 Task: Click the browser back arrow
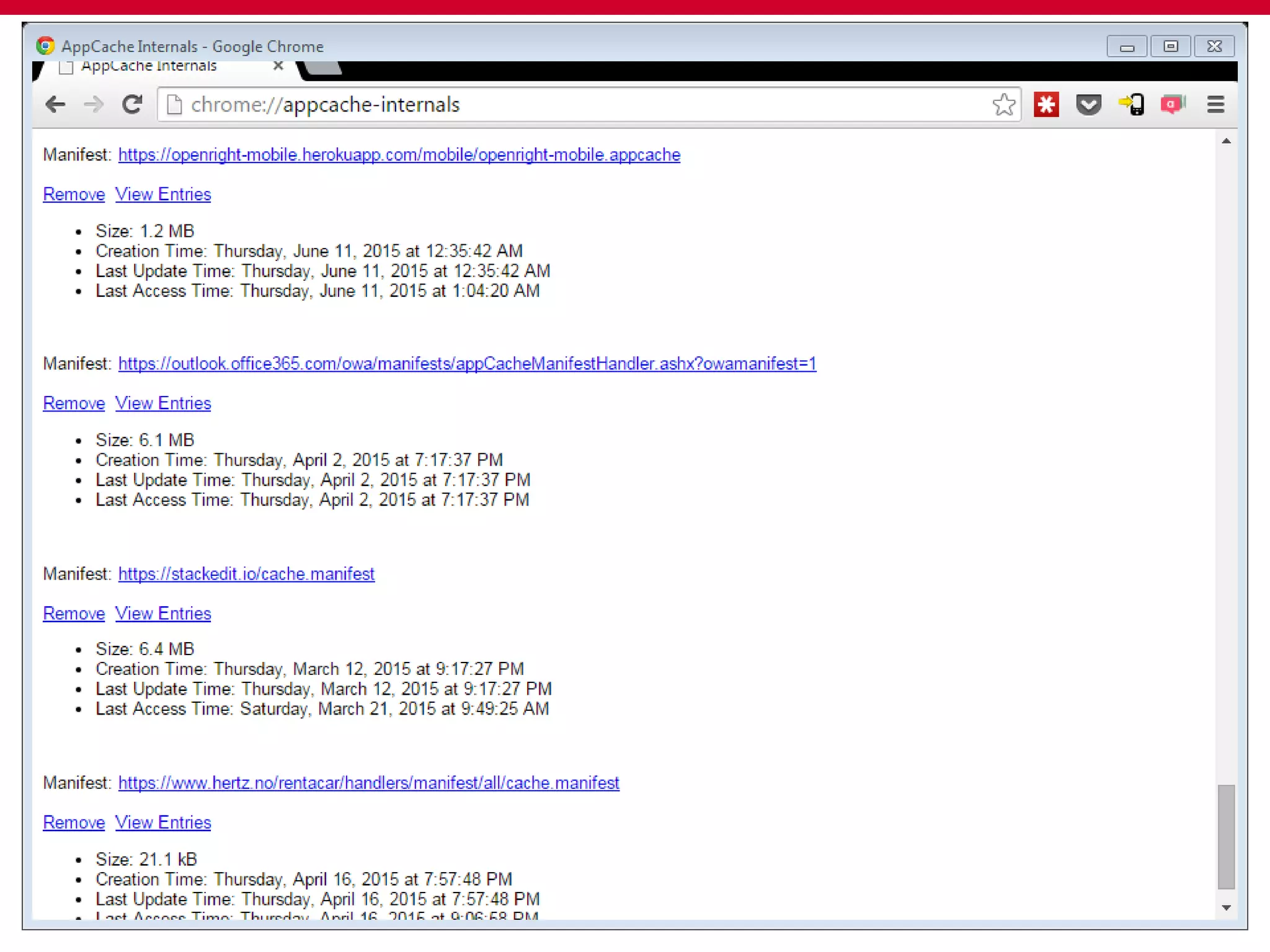pyautogui.click(x=56, y=105)
